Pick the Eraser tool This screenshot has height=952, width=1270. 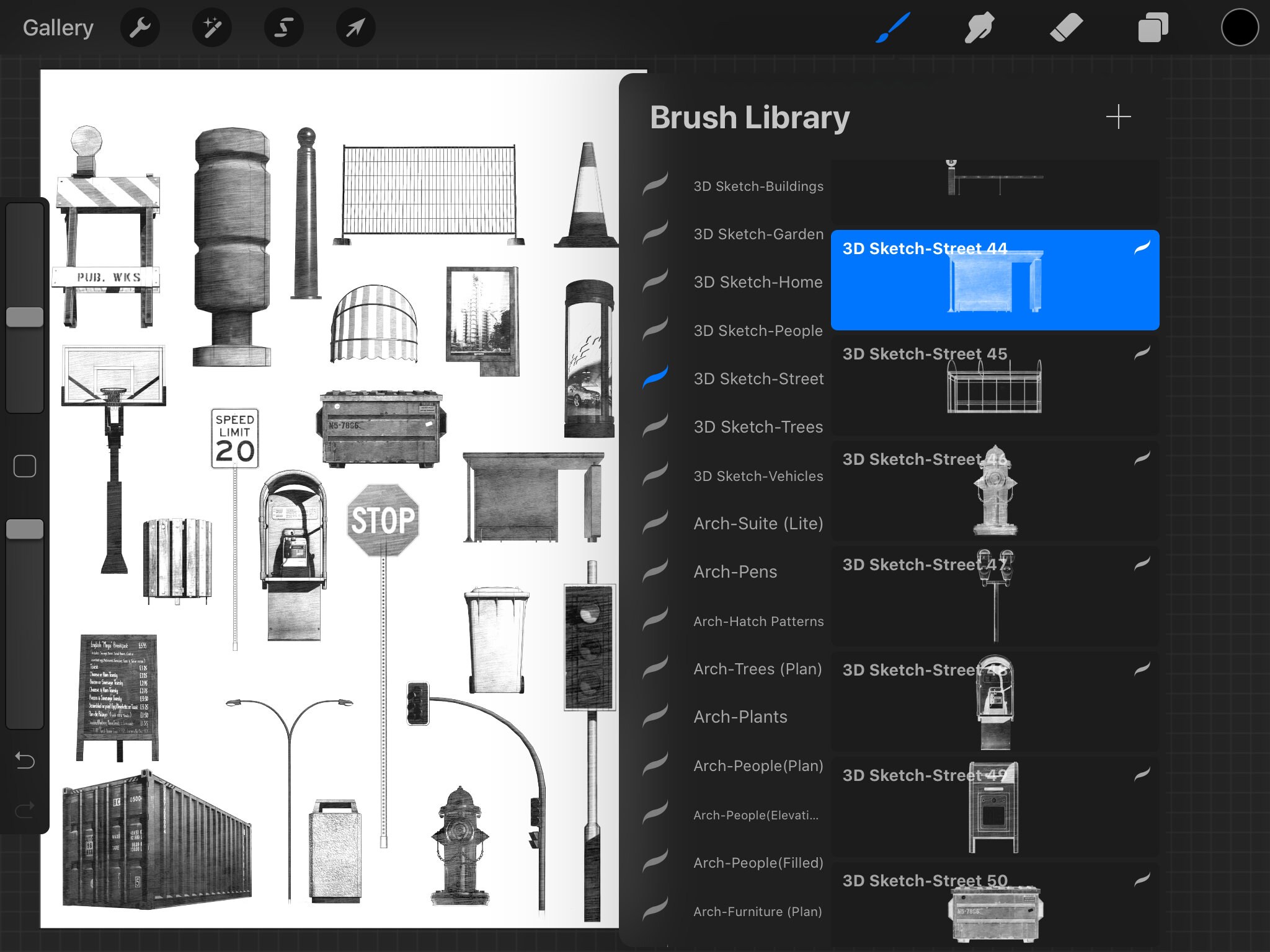click(x=1067, y=27)
